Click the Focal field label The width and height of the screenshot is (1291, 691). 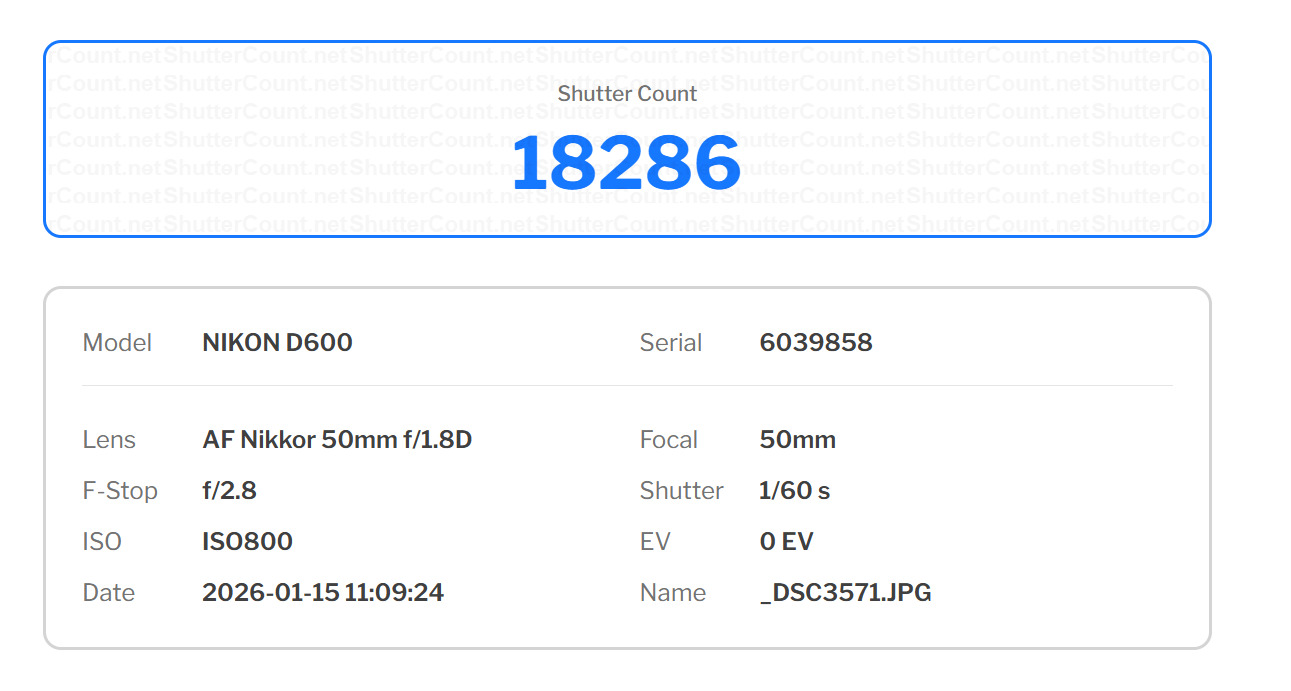tap(668, 440)
